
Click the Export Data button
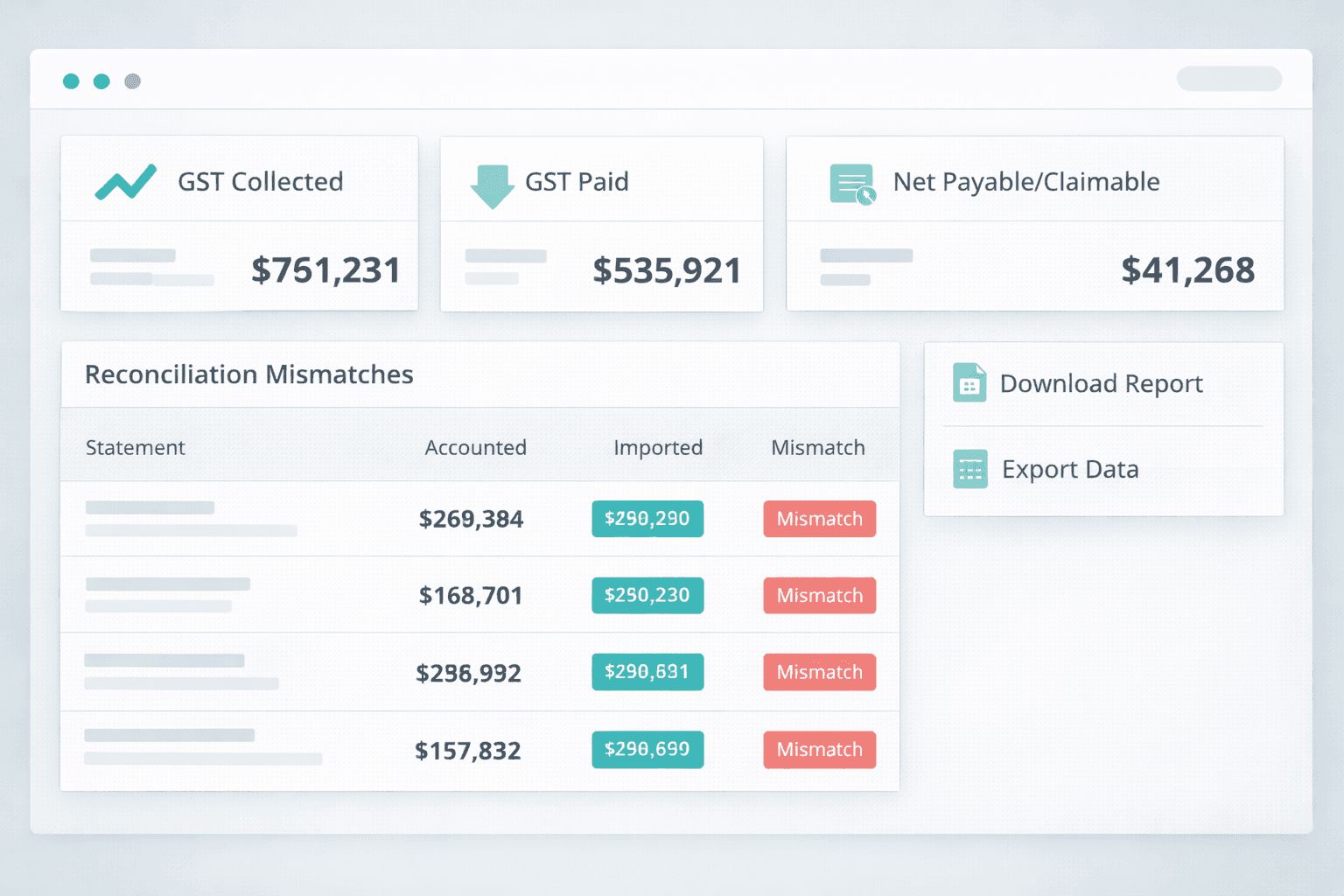(x=1069, y=469)
